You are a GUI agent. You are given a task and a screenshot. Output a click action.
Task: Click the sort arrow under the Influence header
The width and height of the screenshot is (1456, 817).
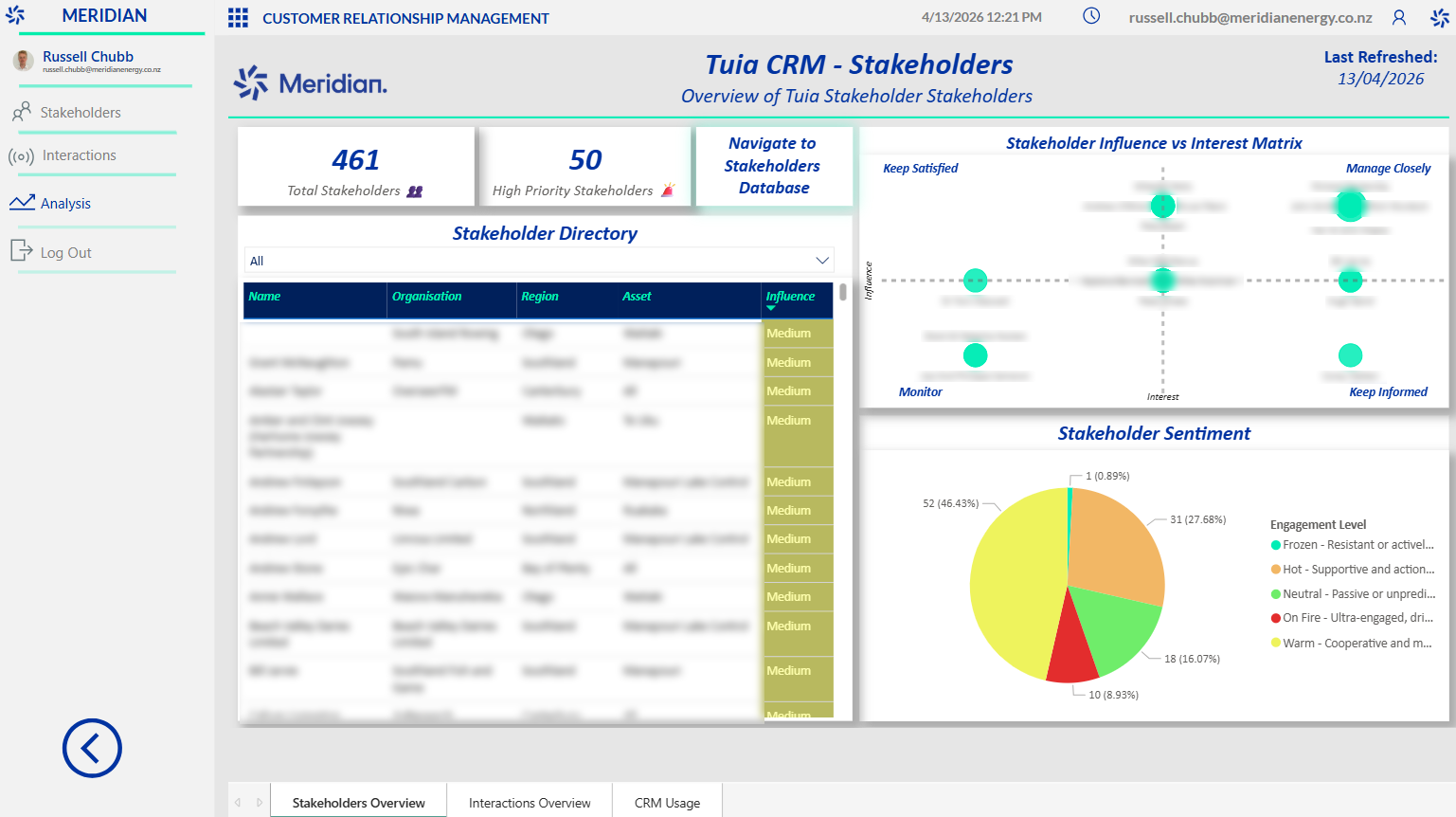tap(771, 308)
